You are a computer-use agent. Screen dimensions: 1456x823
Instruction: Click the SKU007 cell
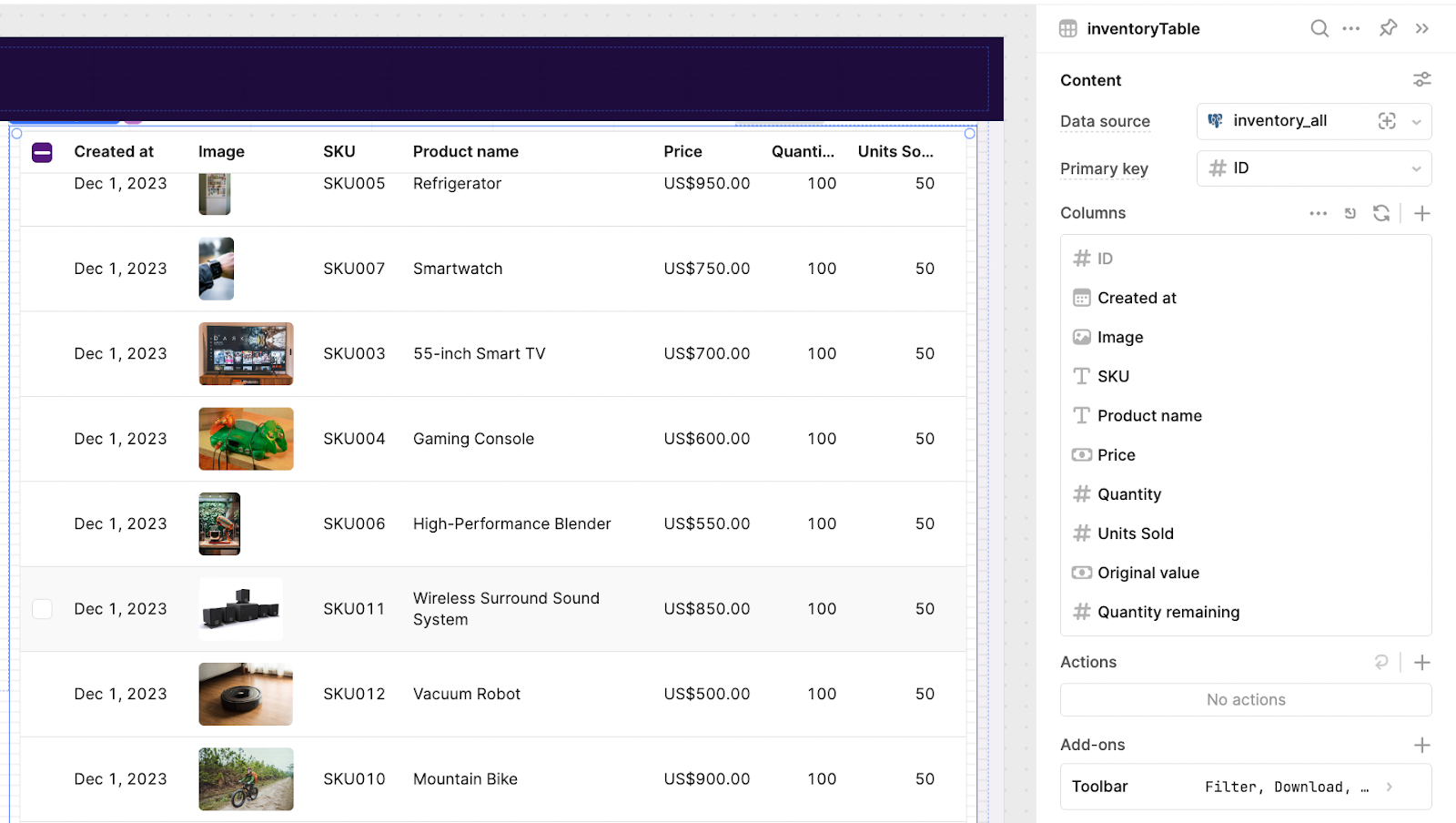point(354,269)
